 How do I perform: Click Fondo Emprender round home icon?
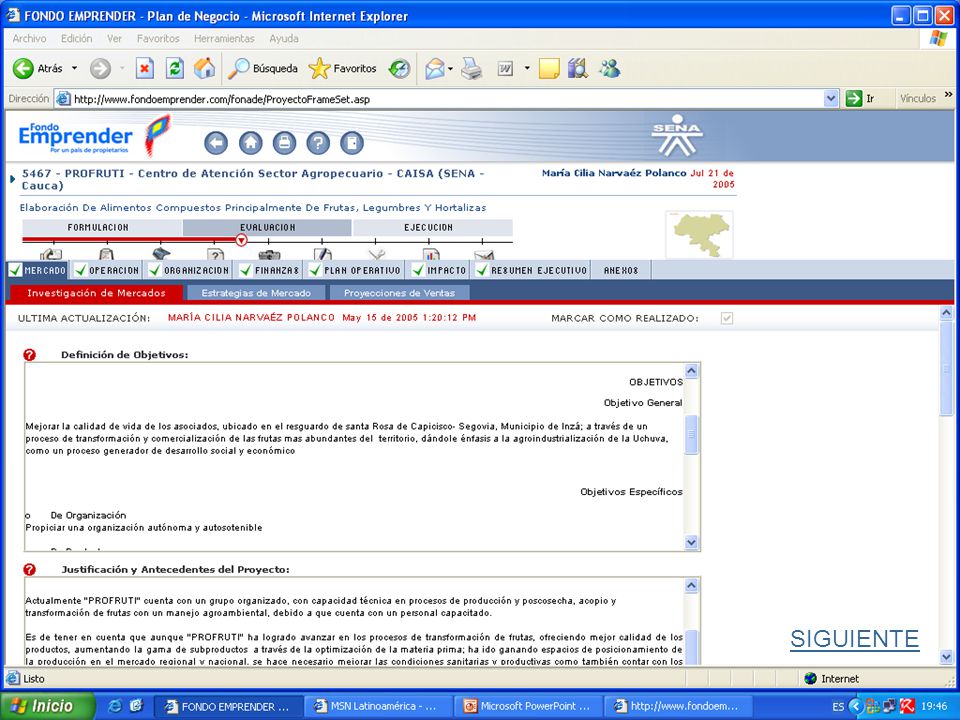[250, 143]
